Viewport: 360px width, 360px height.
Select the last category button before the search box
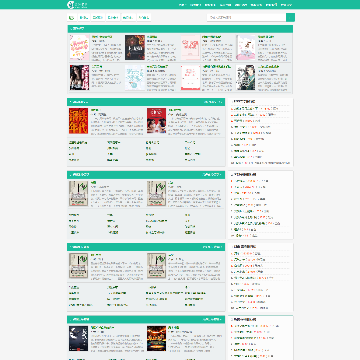144,17
